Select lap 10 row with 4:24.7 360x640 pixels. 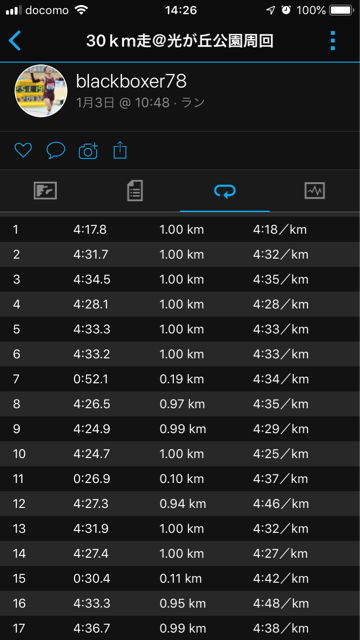(180, 453)
